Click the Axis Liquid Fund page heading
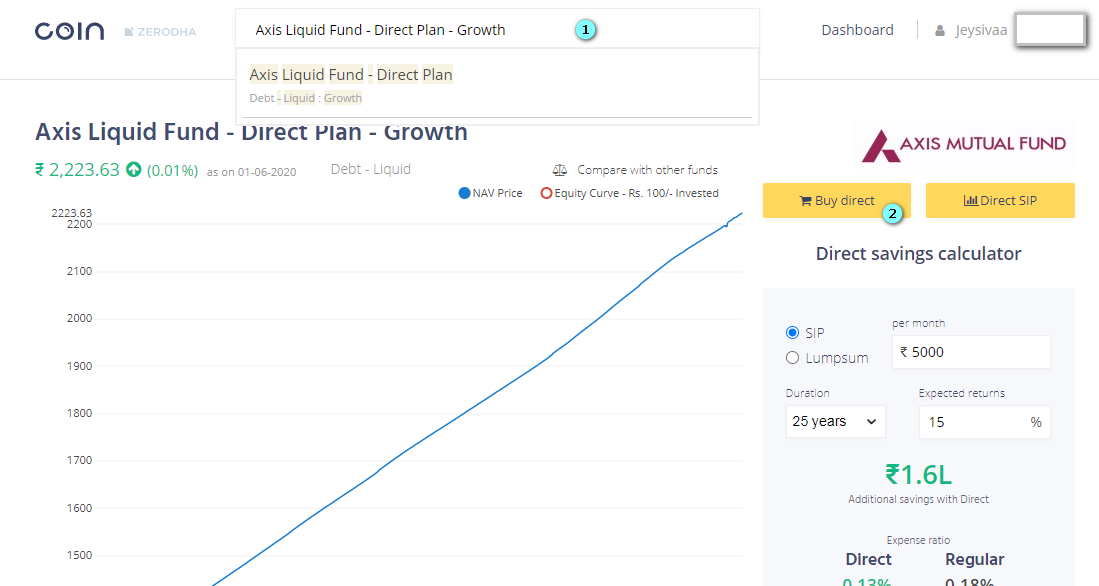 pos(251,132)
